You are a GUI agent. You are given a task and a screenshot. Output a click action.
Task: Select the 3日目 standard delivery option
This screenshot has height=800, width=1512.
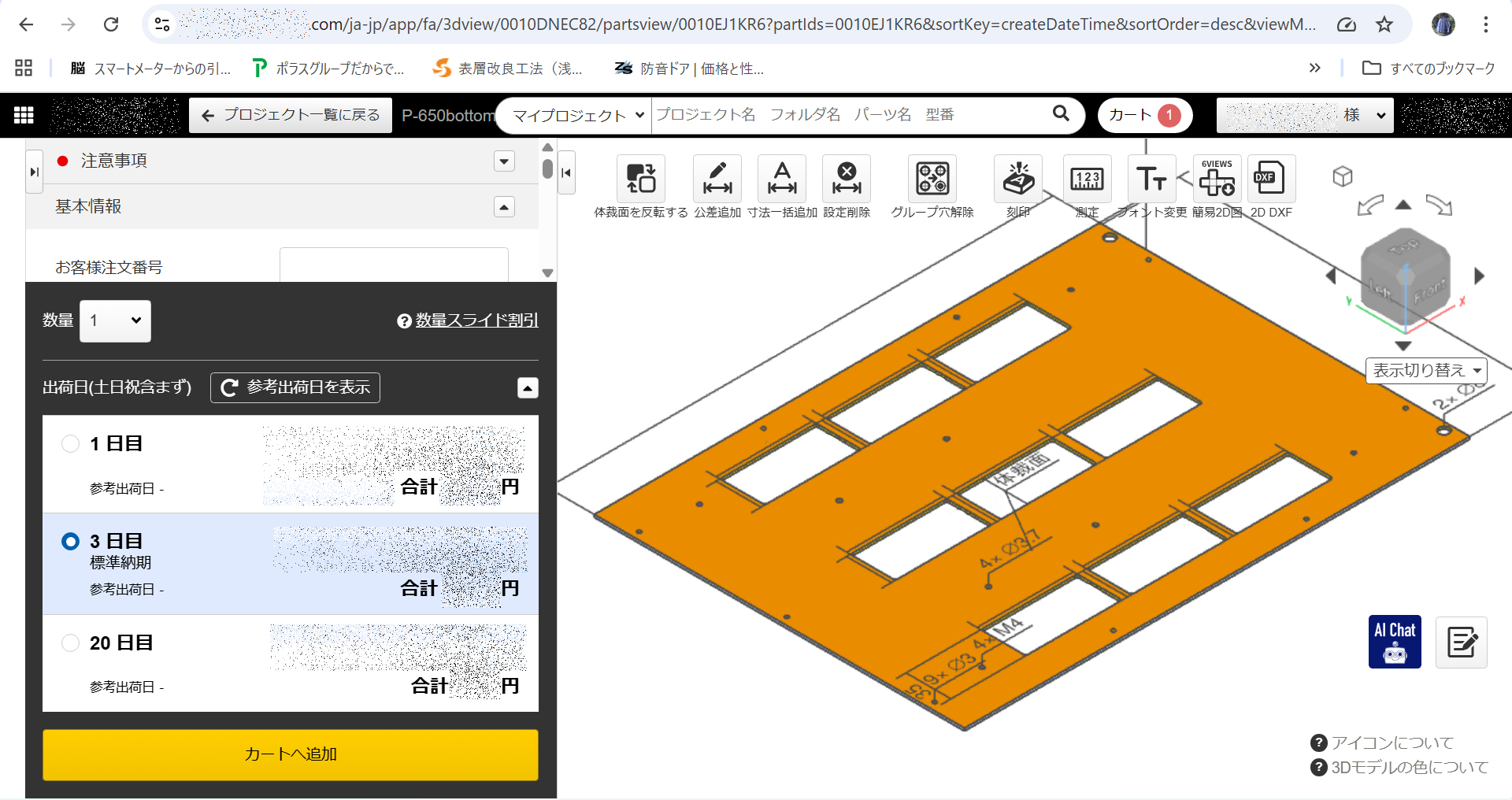coord(71,542)
